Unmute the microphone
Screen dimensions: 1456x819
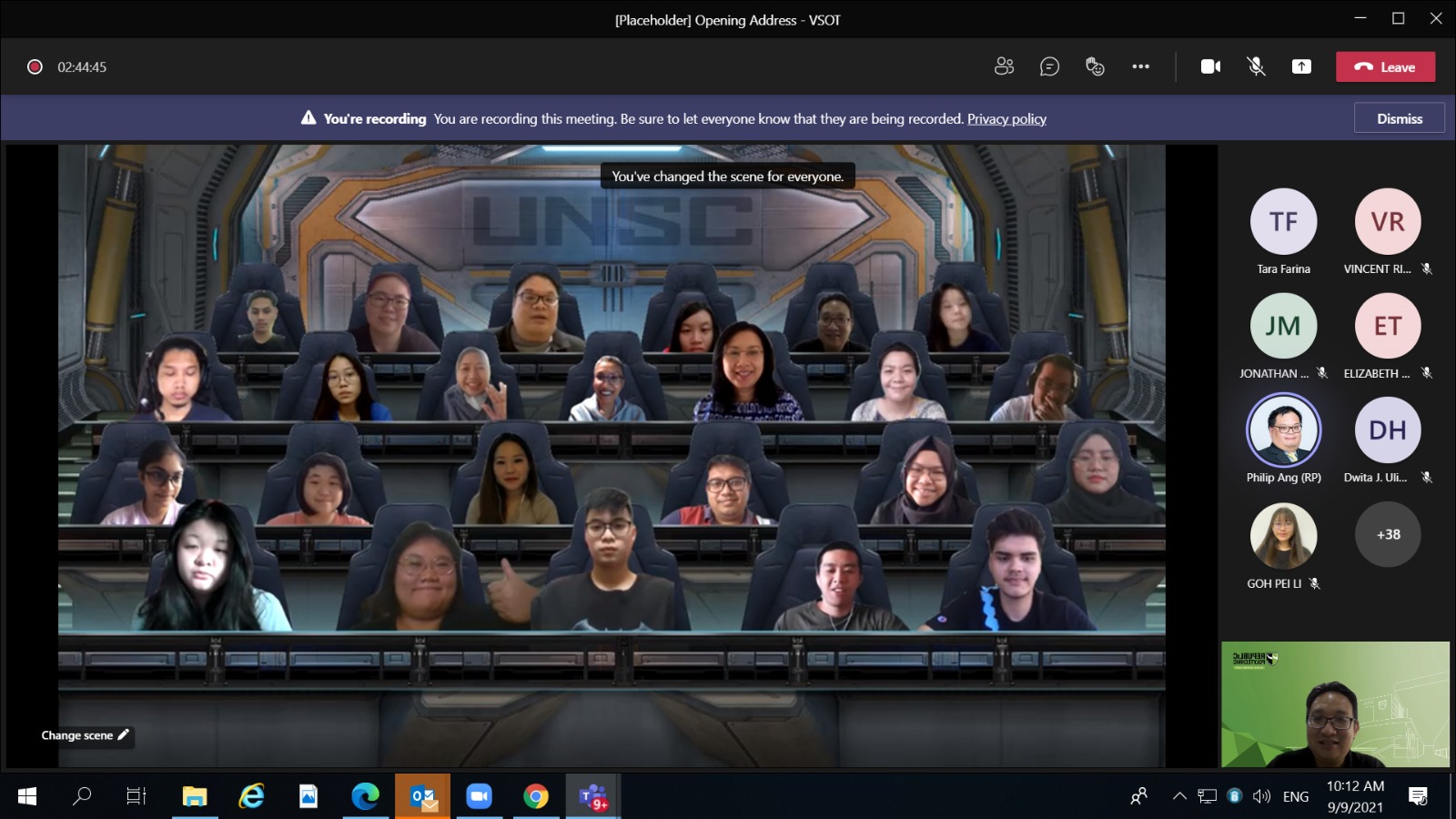(1256, 66)
